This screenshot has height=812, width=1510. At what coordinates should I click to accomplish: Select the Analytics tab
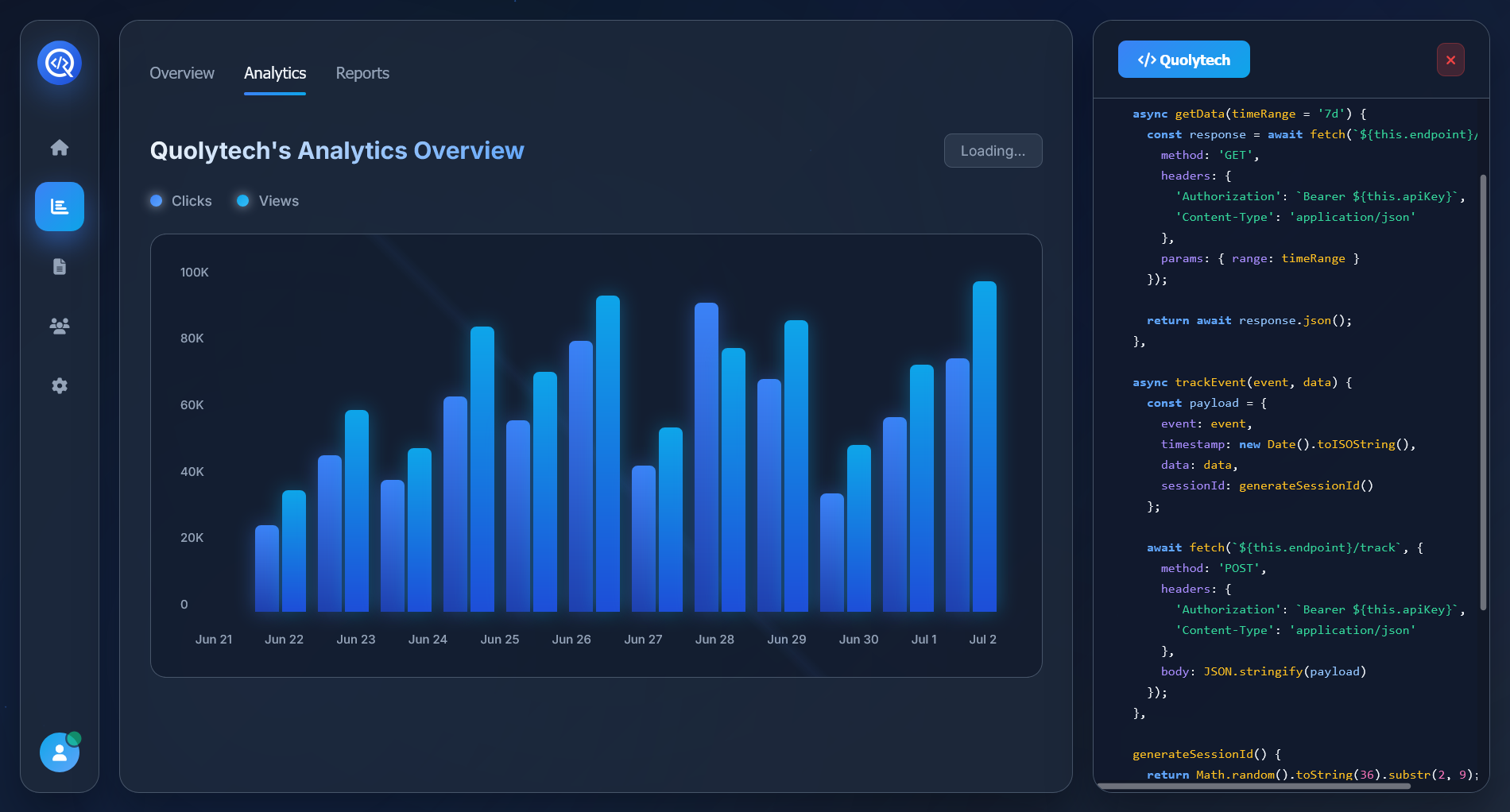(274, 73)
